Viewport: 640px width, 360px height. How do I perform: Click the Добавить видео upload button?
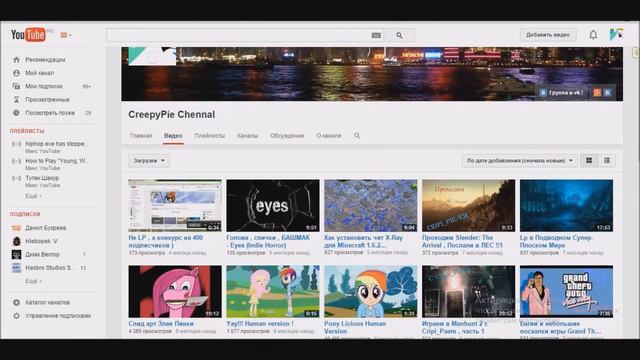coord(548,35)
